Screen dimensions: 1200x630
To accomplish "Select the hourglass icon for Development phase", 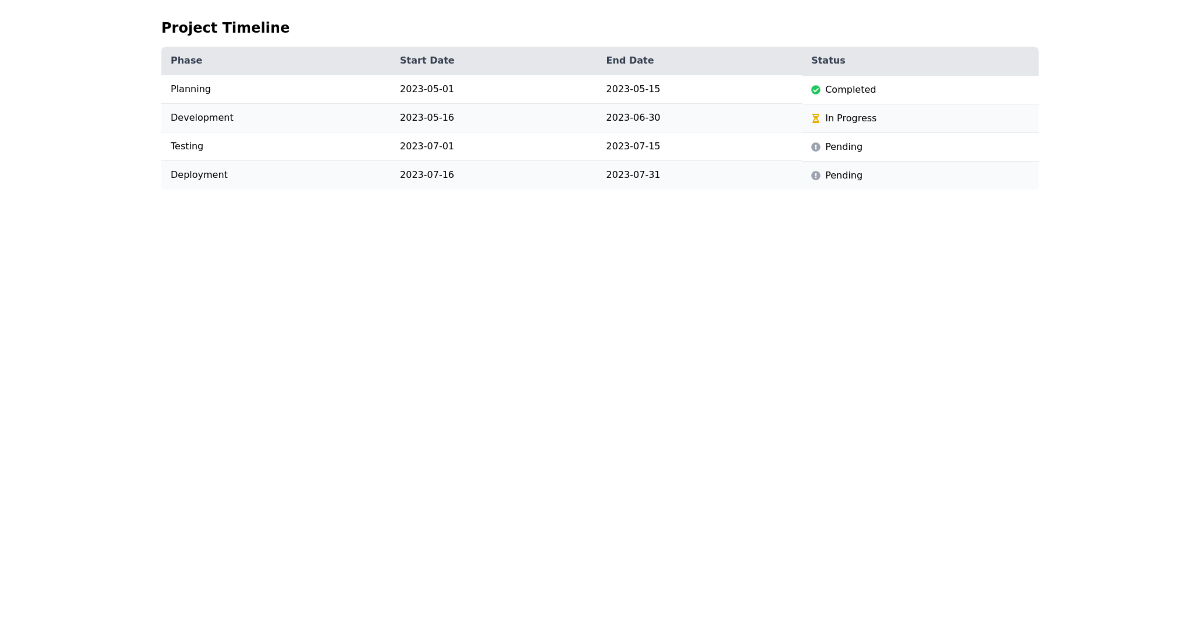I will pyautogui.click(x=816, y=118).
